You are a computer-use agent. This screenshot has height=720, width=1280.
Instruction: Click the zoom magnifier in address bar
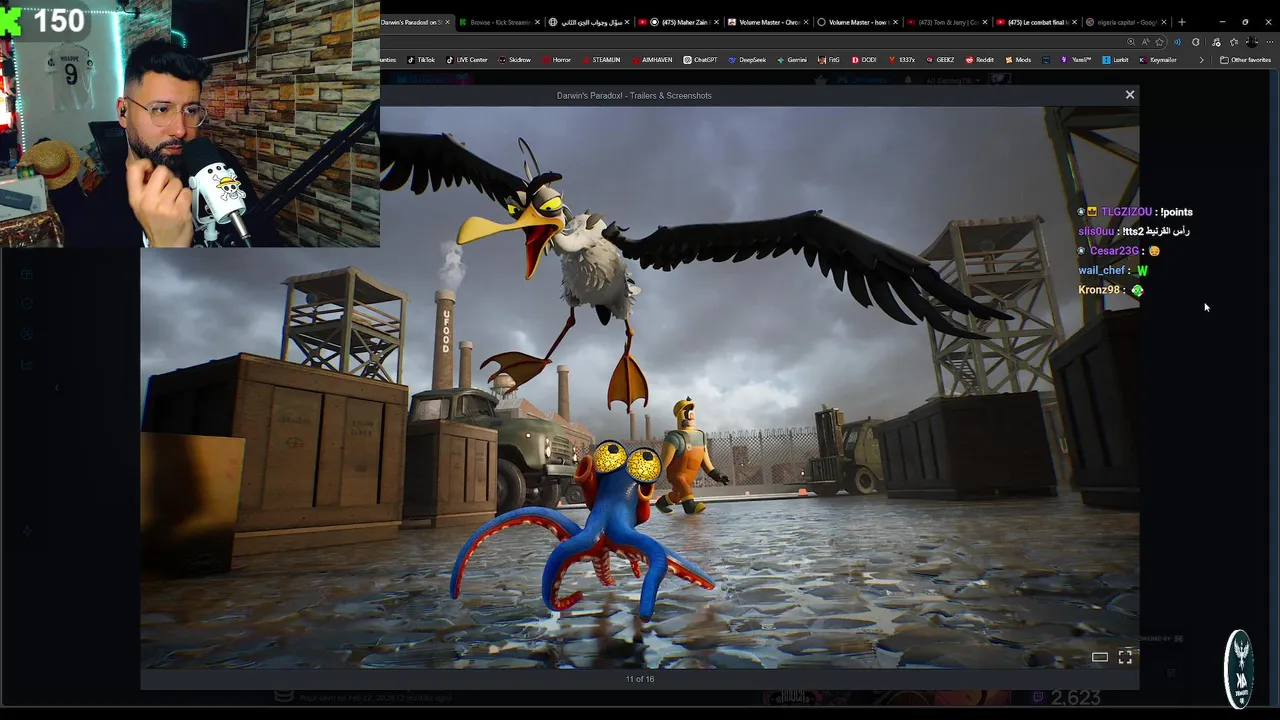[x=1131, y=42]
